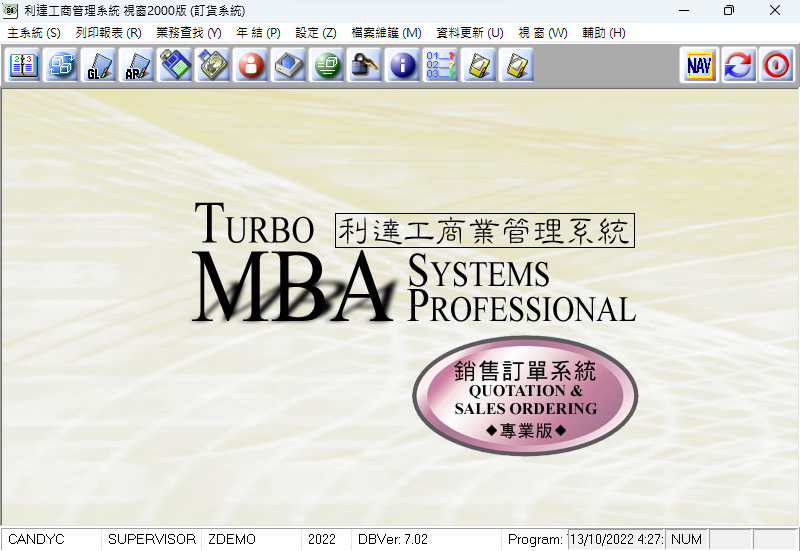Open the 設定 (Z) menu

(x=316, y=33)
